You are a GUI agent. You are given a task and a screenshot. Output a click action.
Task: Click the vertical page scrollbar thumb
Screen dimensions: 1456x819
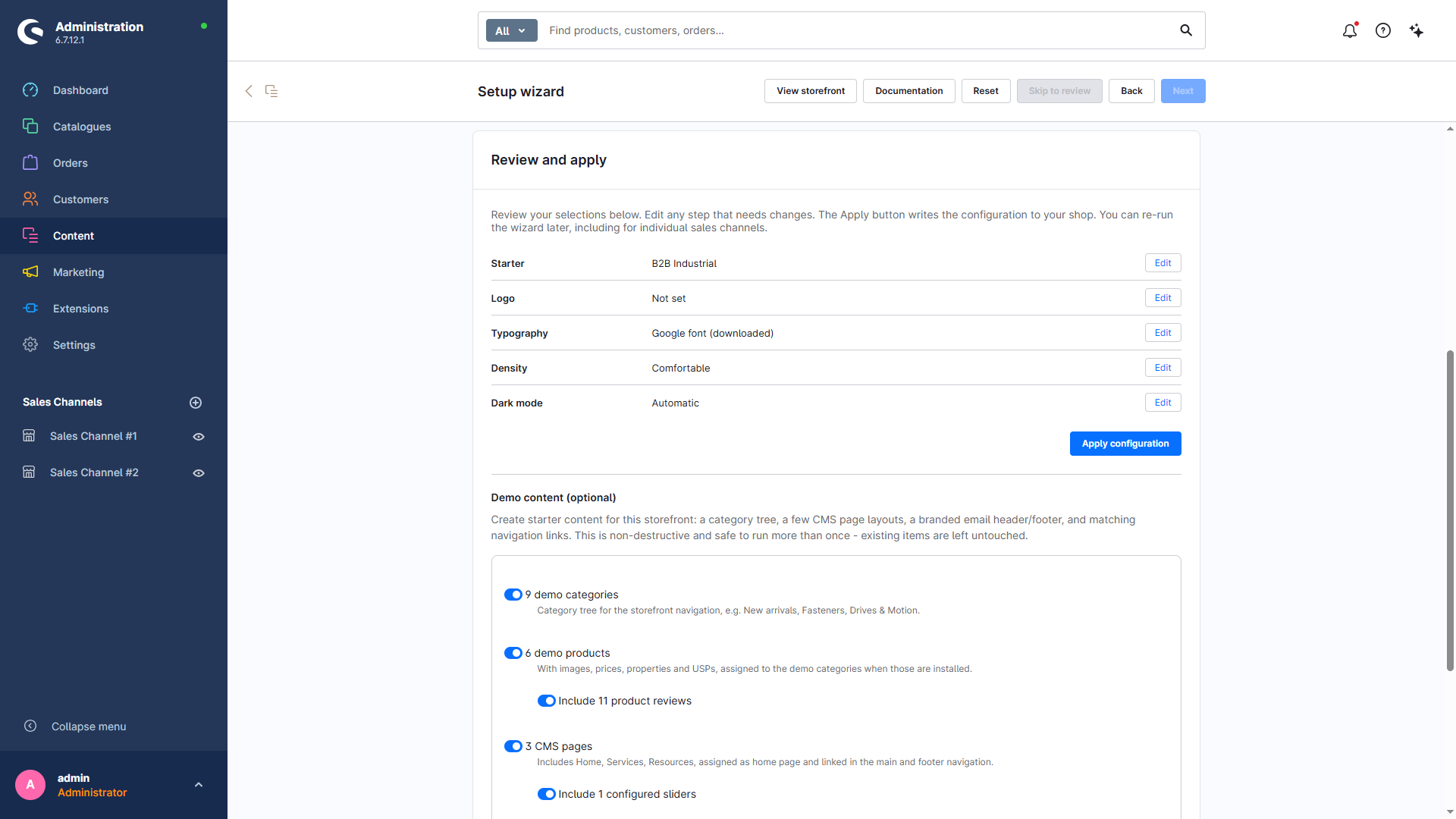point(1450,510)
